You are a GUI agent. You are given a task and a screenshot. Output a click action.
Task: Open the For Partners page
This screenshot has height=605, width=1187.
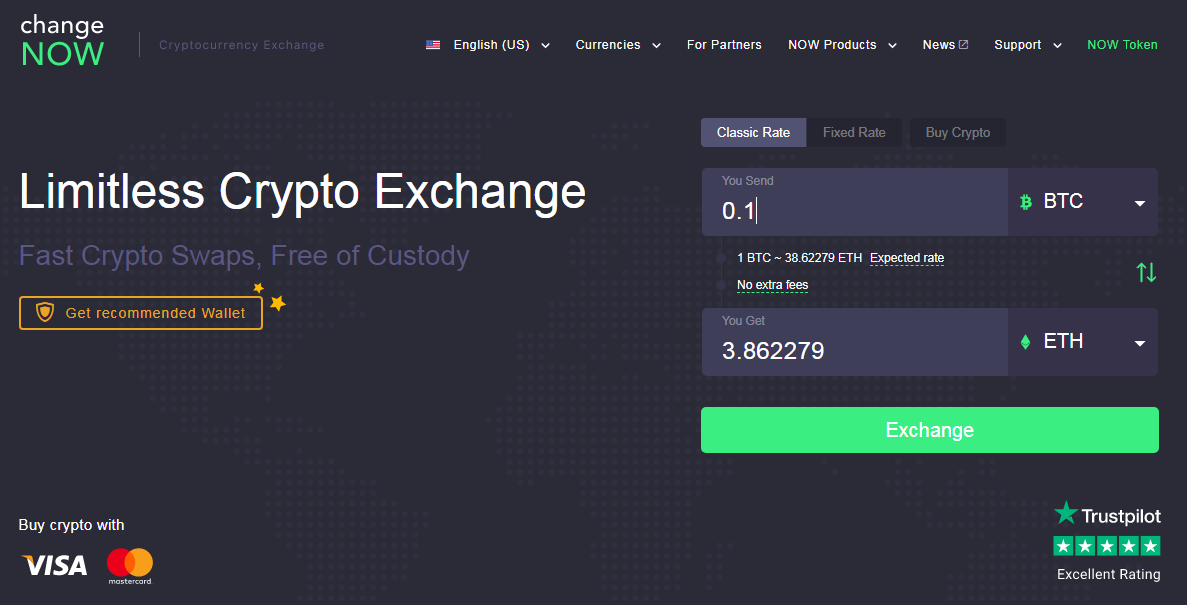point(724,45)
